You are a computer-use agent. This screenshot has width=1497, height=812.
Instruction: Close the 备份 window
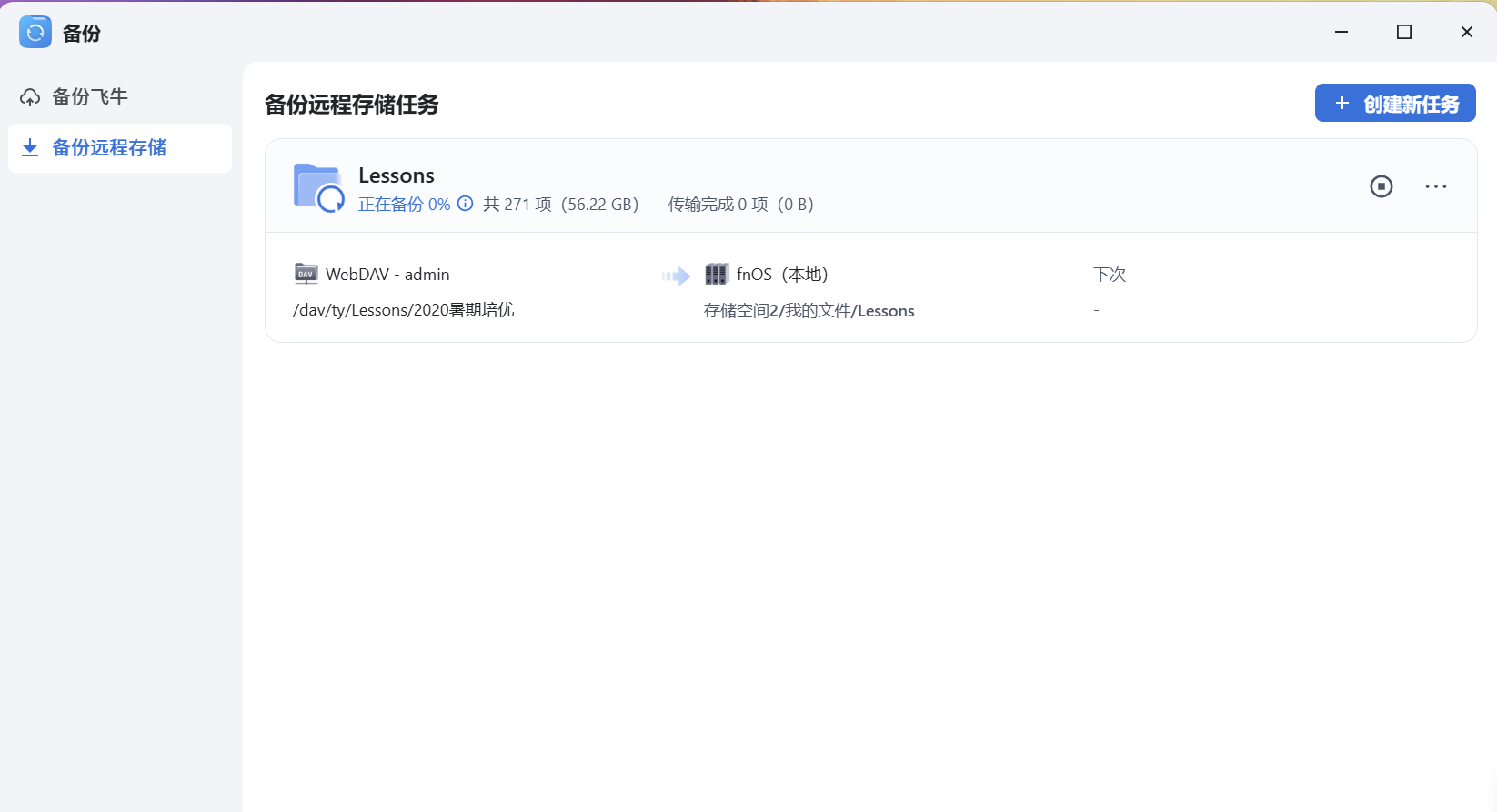(1467, 32)
